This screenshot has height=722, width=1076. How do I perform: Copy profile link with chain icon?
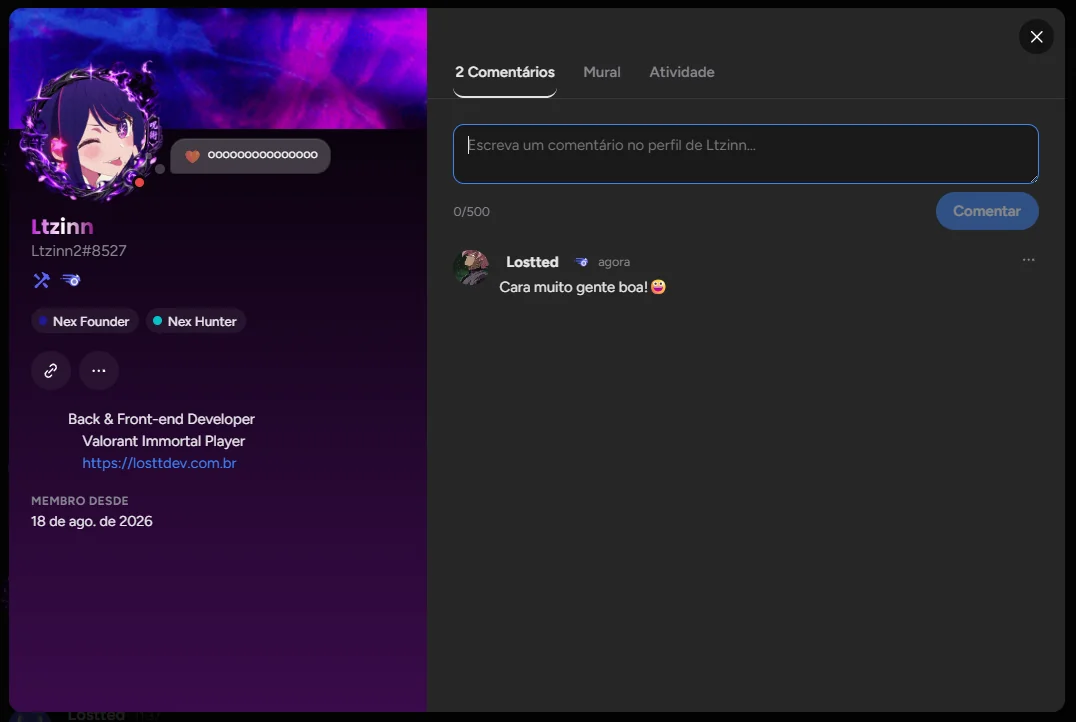pos(51,371)
